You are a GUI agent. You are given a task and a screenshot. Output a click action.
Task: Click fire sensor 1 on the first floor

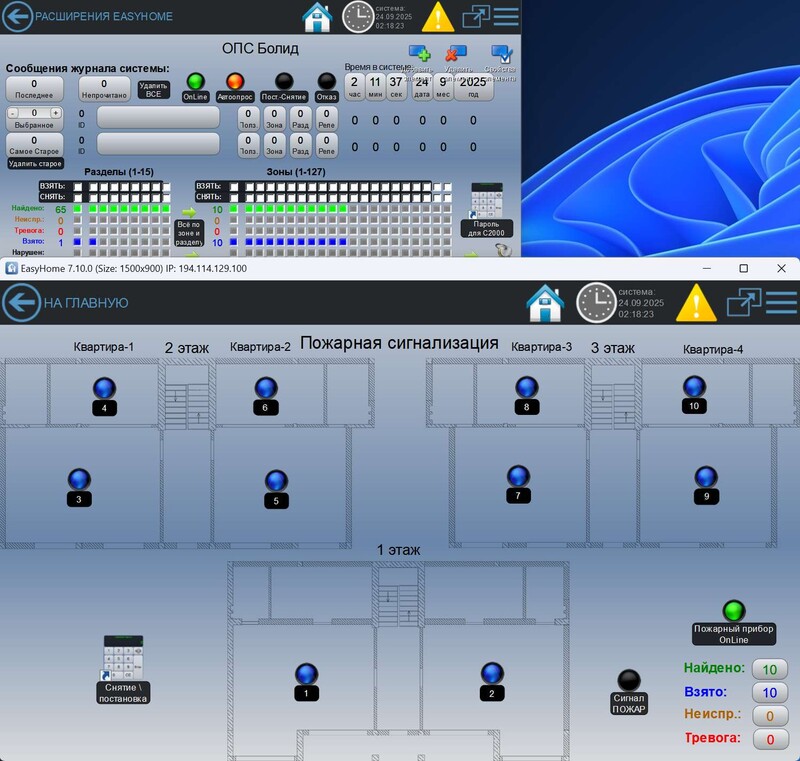pos(307,673)
